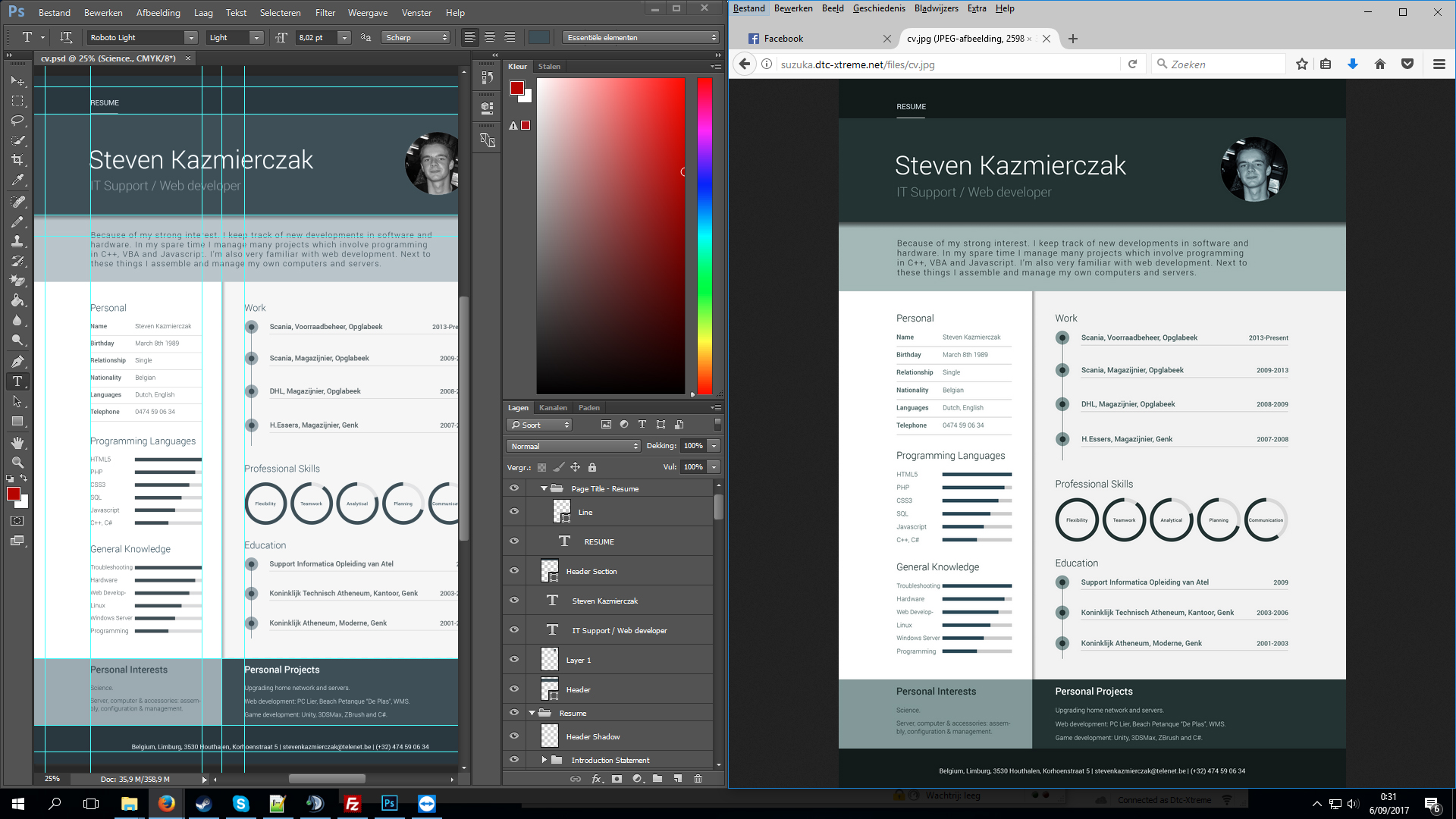The width and height of the screenshot is (1456, 819).
Task: Open the Roboto Light font family dropdown
Action: click(x=191, y=38)
